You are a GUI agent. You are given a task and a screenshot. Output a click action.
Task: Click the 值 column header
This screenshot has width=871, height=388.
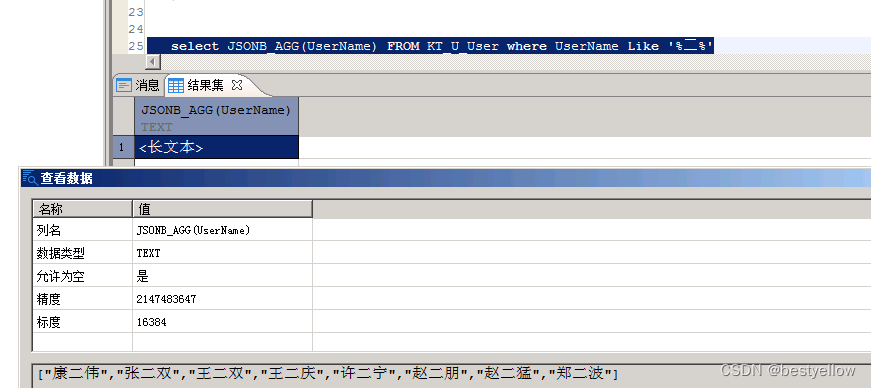click(x=222, y=209)
